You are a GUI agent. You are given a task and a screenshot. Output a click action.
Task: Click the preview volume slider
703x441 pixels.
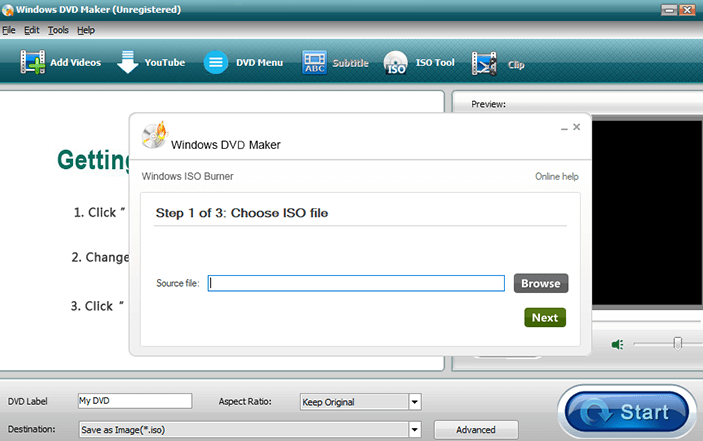point(677,343)
